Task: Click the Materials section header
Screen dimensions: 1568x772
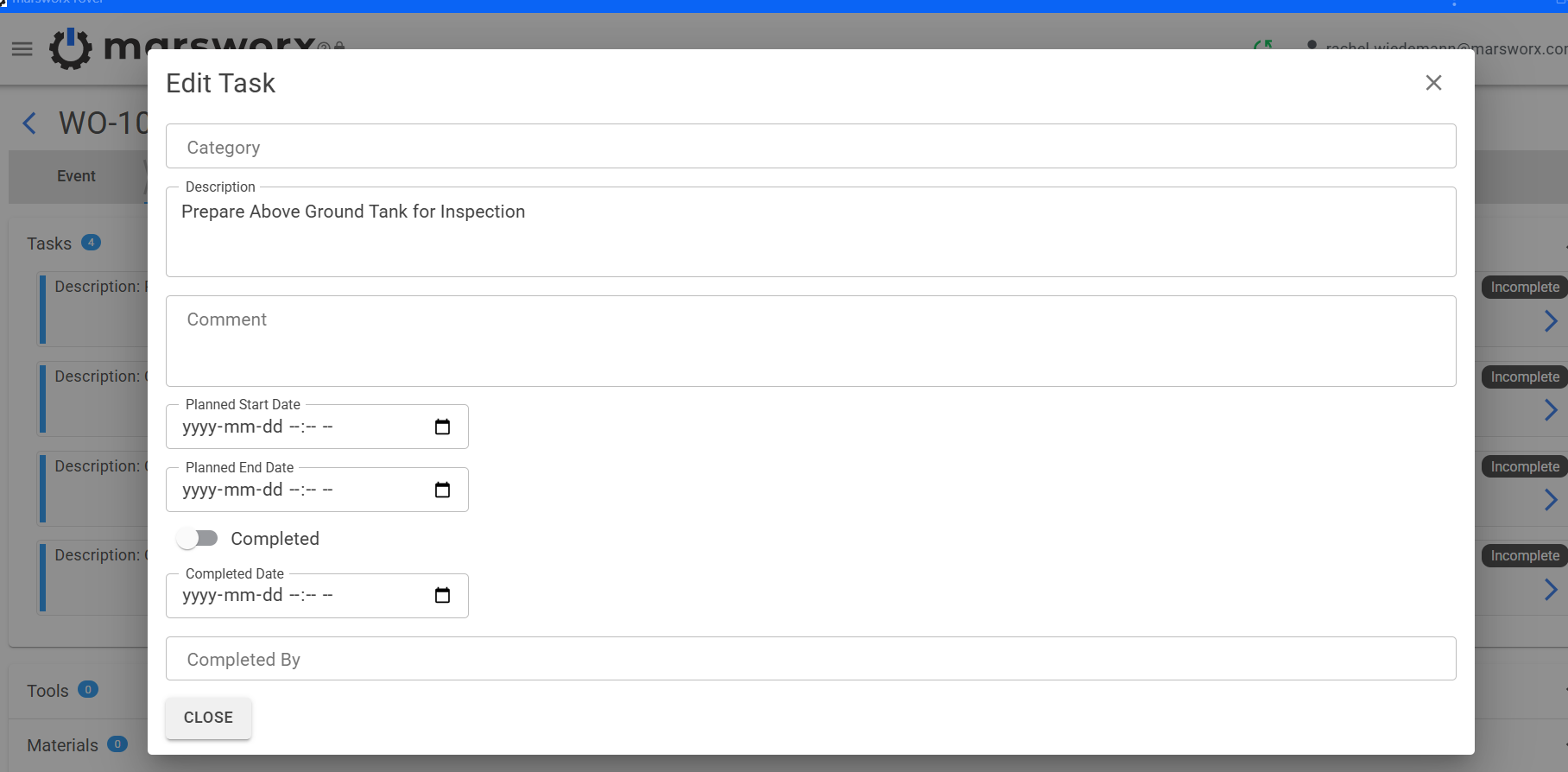Action: coord(62,745)
